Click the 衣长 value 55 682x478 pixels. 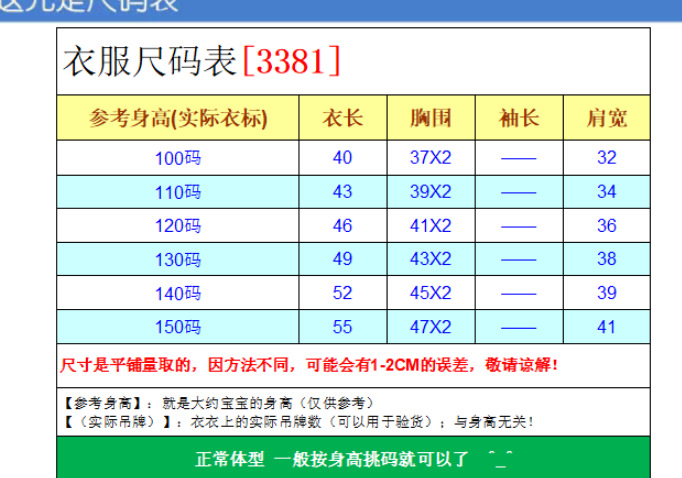click(342, 327)
